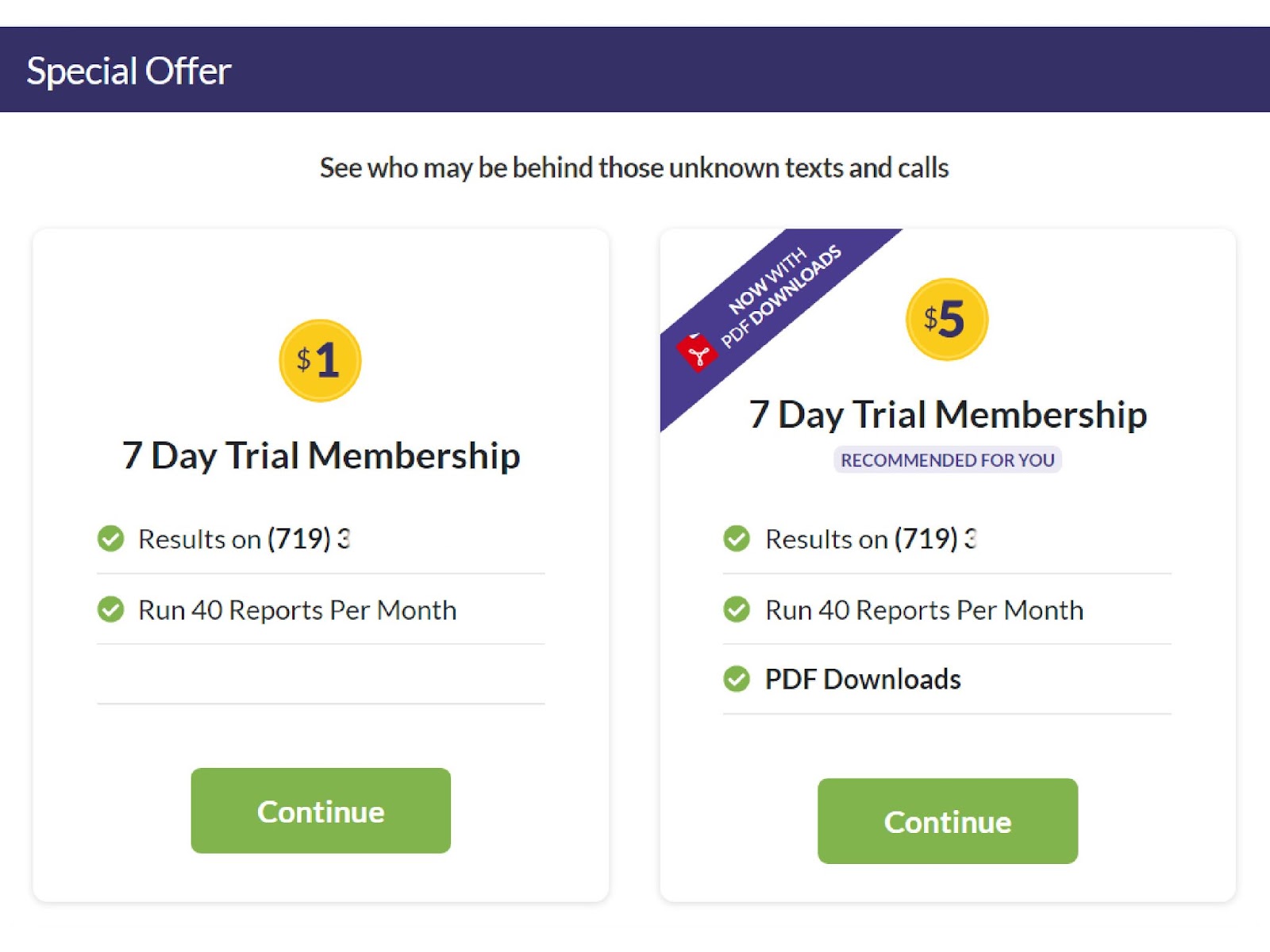This screenshot has width=1270, height=952.
Task: Click the $1 plan 7 Day Trial Membership title
Action: point(321,455)
